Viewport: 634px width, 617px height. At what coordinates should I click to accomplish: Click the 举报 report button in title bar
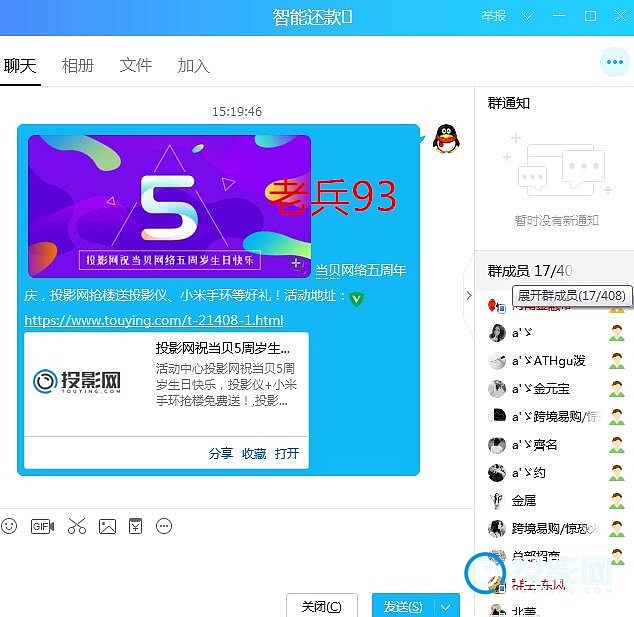tap(494, 16)
